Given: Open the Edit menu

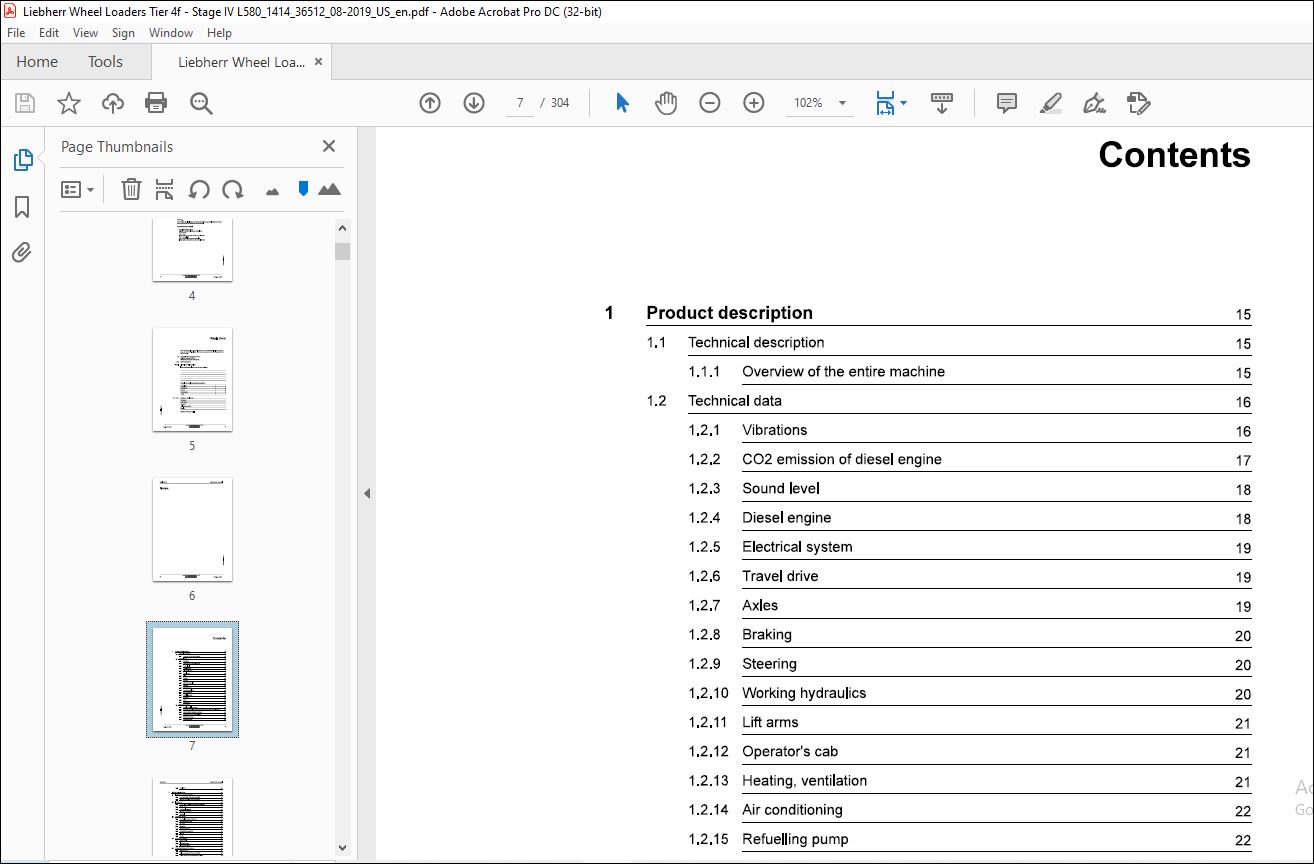Looking at the screenshot, I should tap(49, 33).
